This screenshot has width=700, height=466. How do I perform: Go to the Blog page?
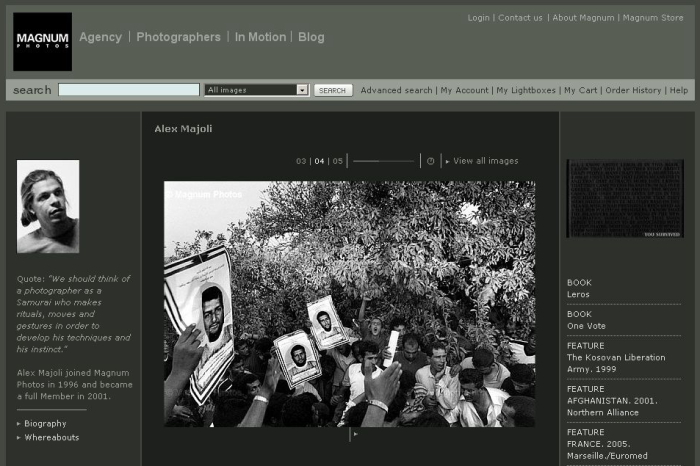pos(311,37)
